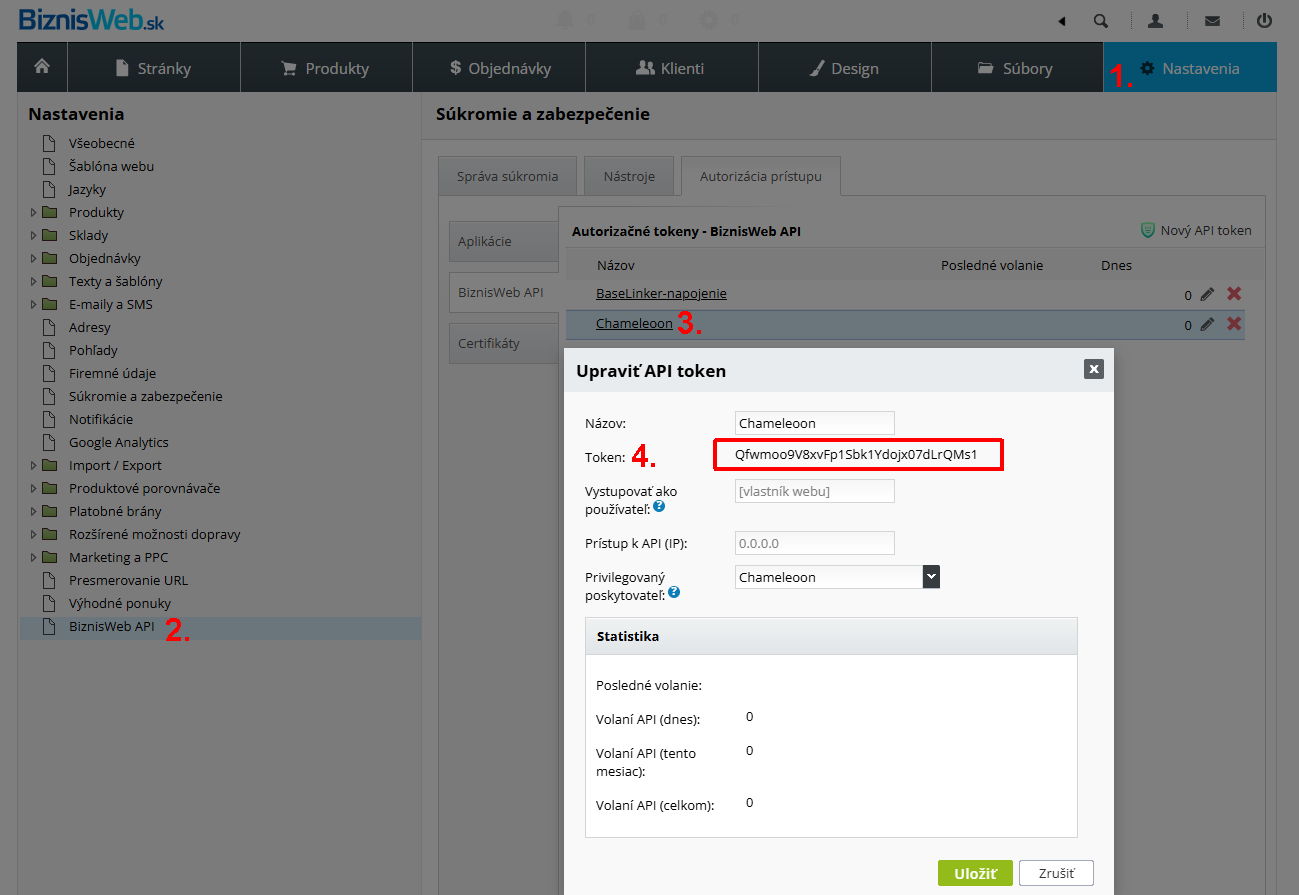The height and width of the screenshot is (895, 1299).
Task: Expand the Produkty tree folder
Action: [x=34, y=212]
